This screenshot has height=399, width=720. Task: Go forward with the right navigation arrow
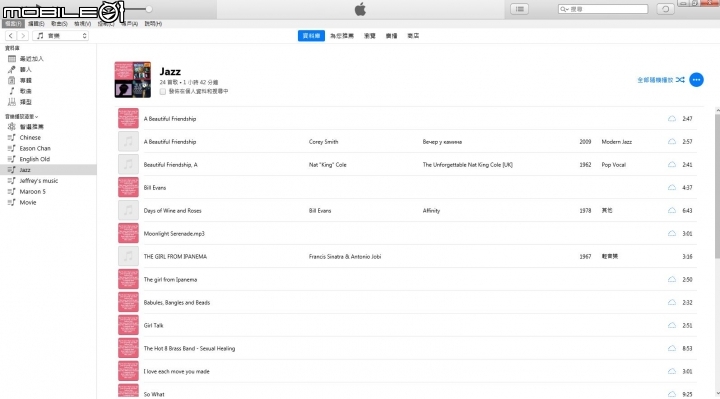coord(22,36)
